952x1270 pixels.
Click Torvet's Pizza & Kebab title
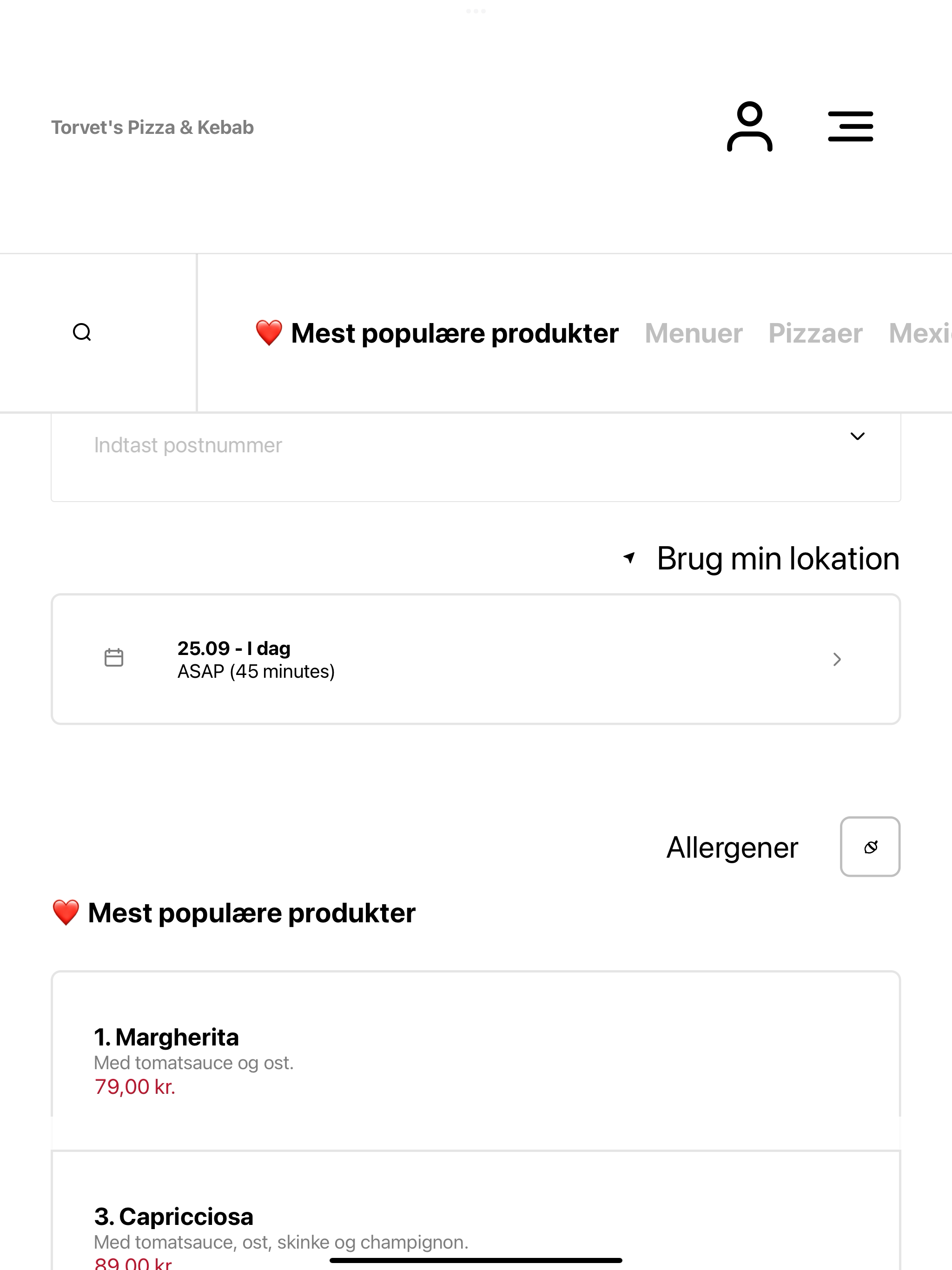tap(152, 127)
